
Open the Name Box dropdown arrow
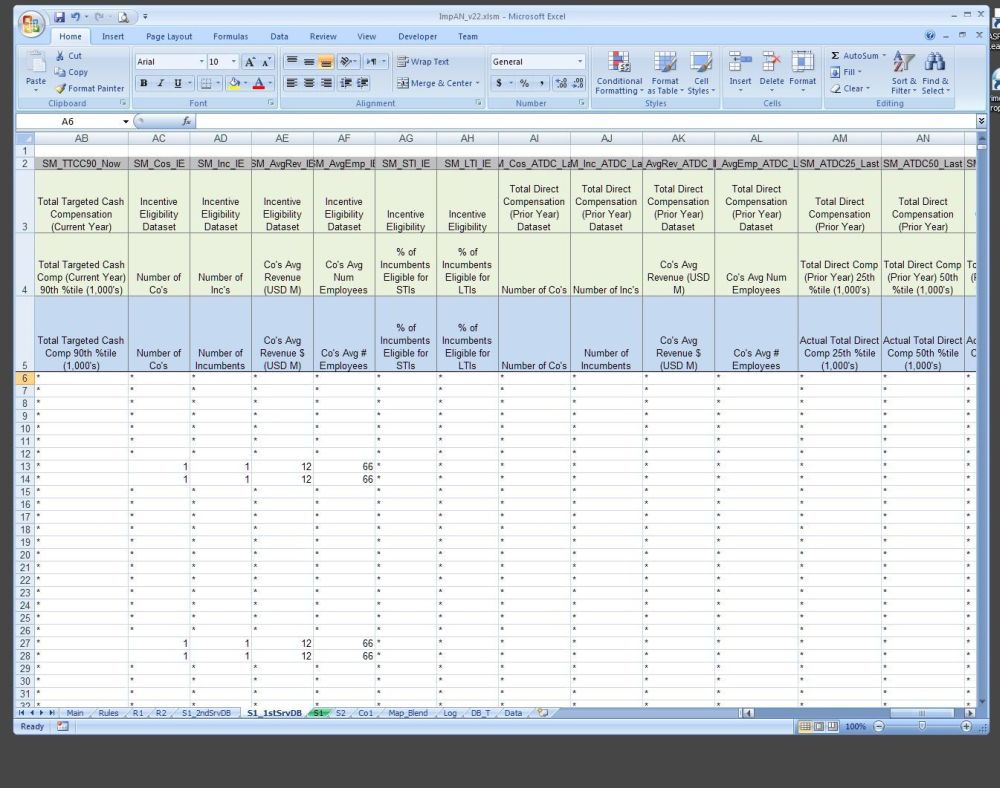click(126, 121)
